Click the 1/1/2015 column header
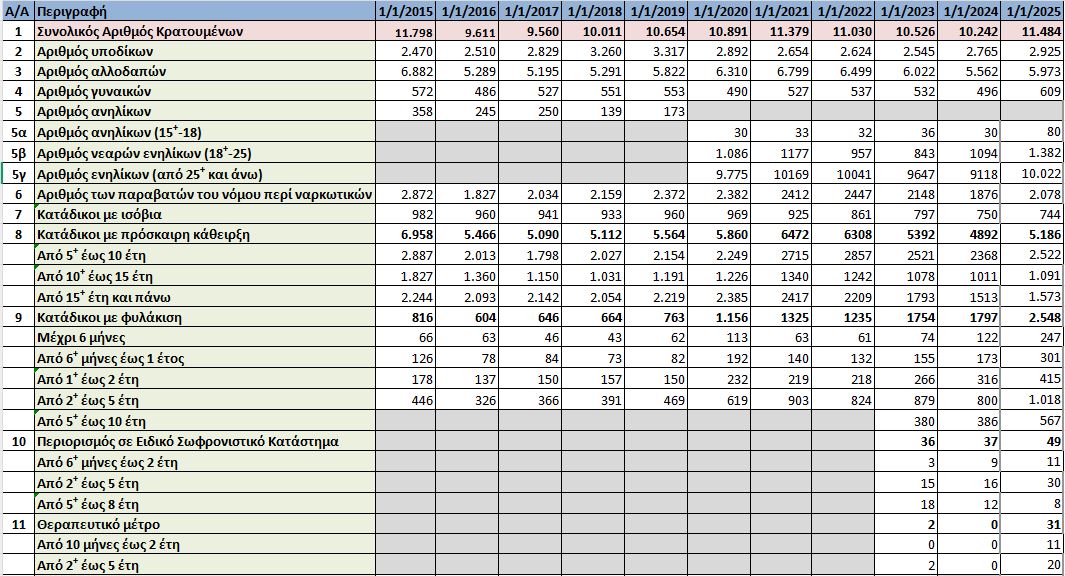The height and width of the screenshot is (576, 1065). [407, 12]
